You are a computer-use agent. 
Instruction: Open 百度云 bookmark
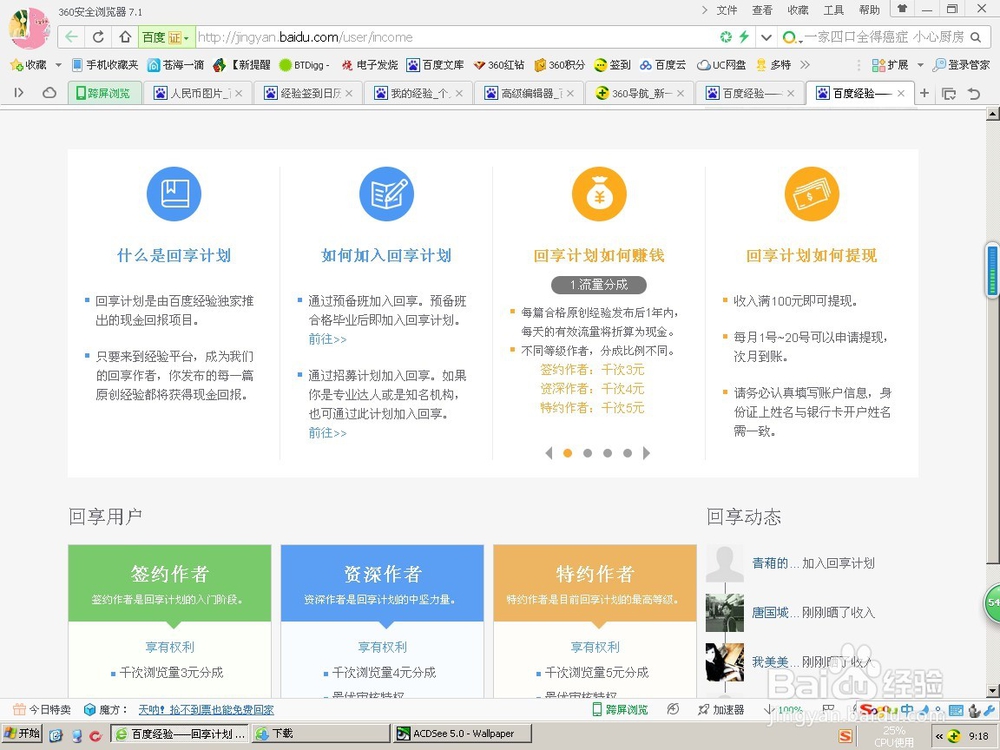663,65
